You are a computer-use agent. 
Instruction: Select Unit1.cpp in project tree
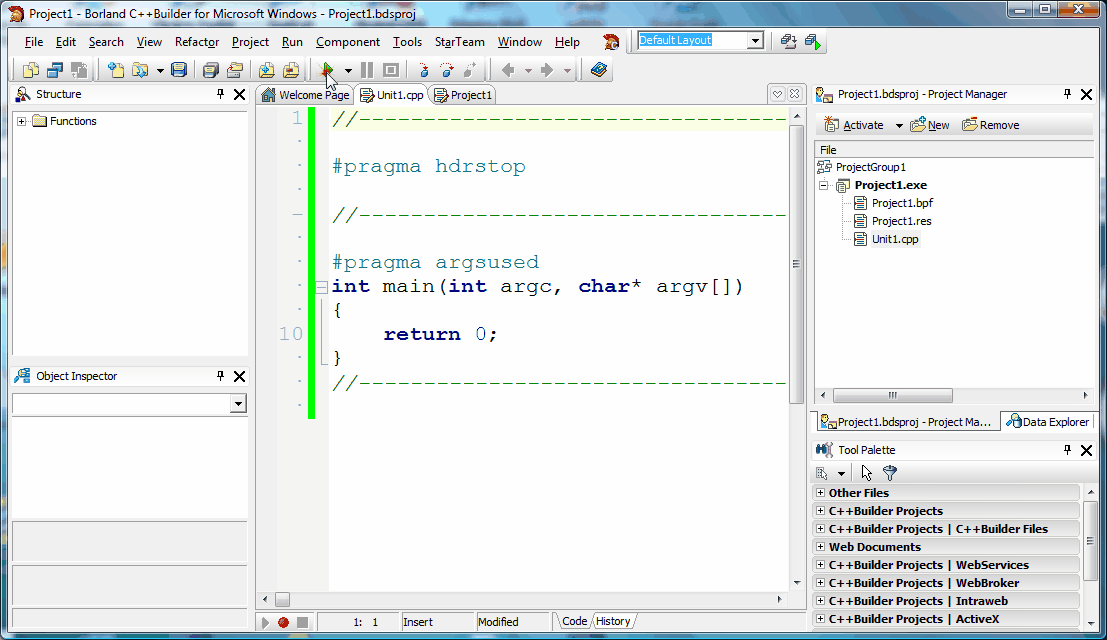coord(895,239)
